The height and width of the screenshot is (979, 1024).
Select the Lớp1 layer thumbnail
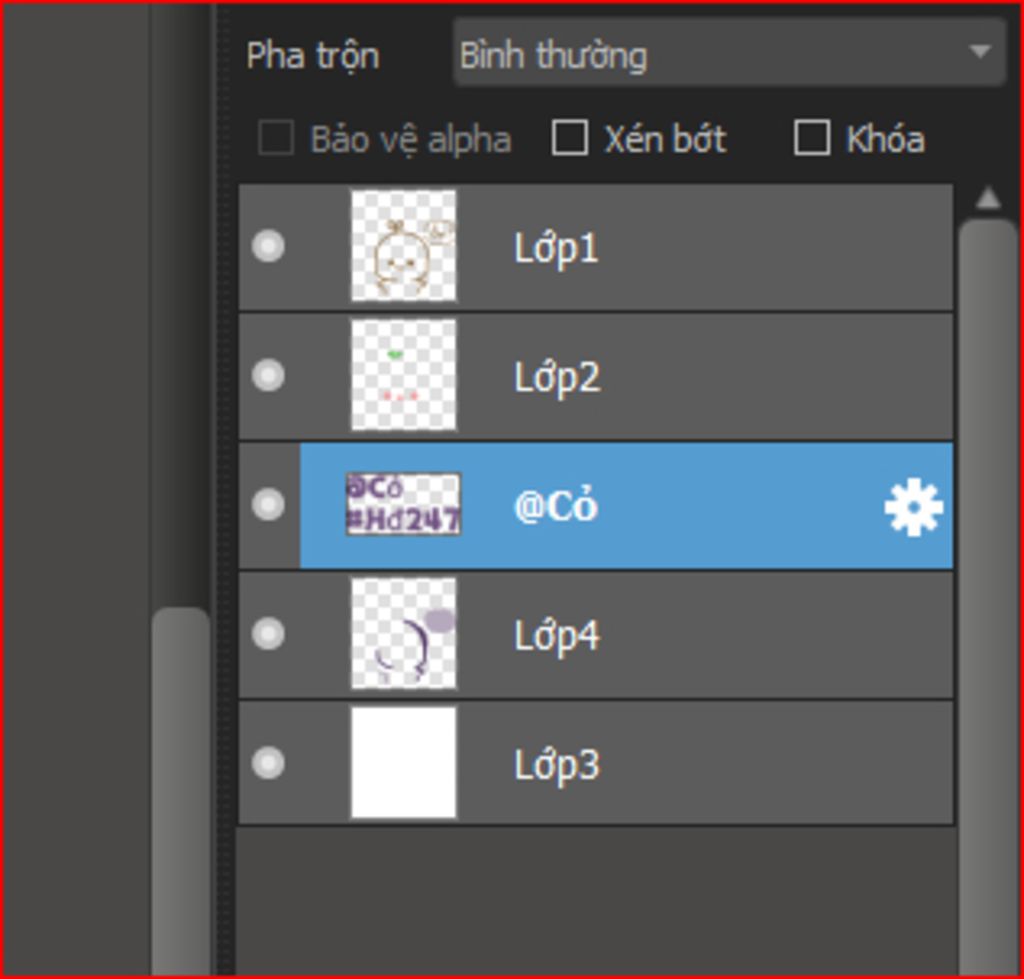403,246
